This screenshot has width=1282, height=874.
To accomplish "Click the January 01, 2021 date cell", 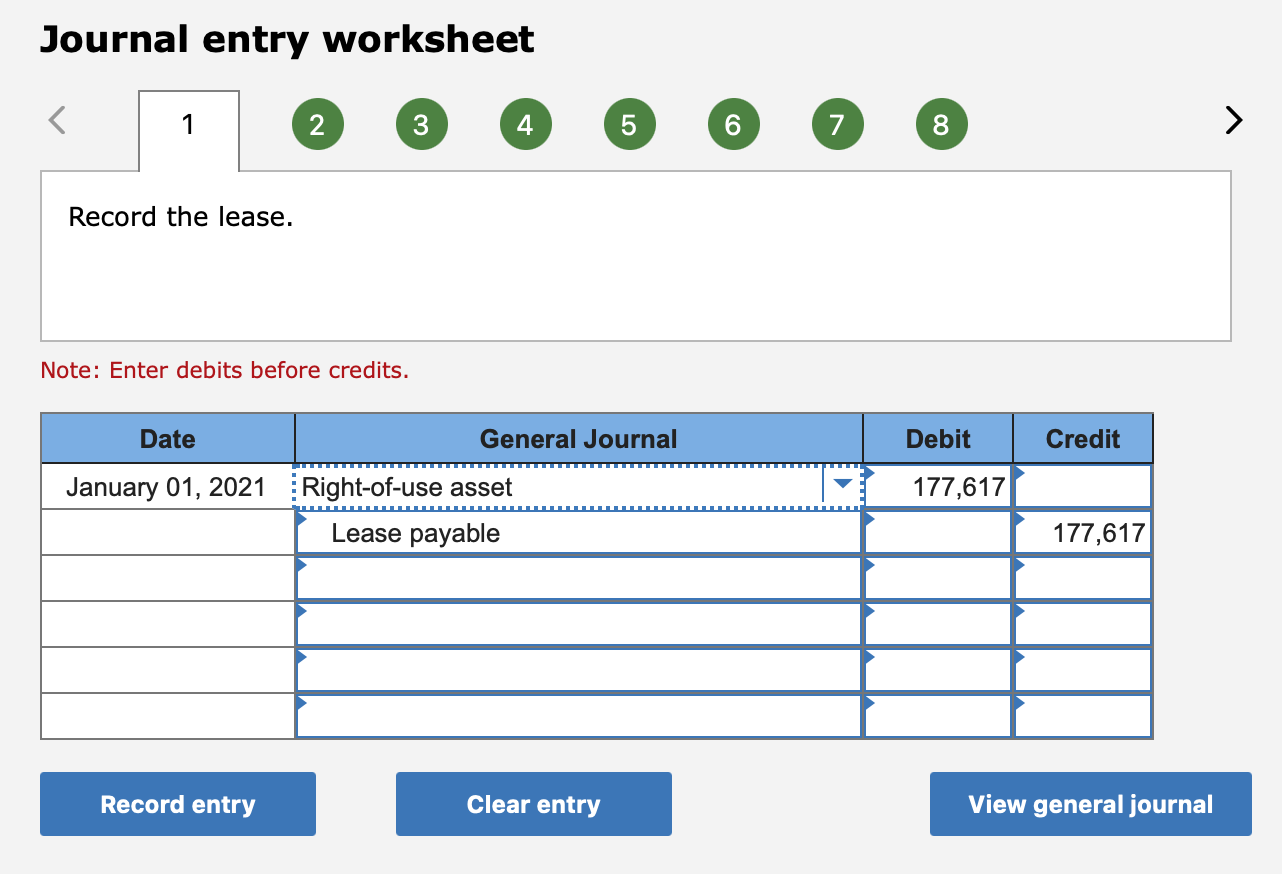I will coord(167,486).
